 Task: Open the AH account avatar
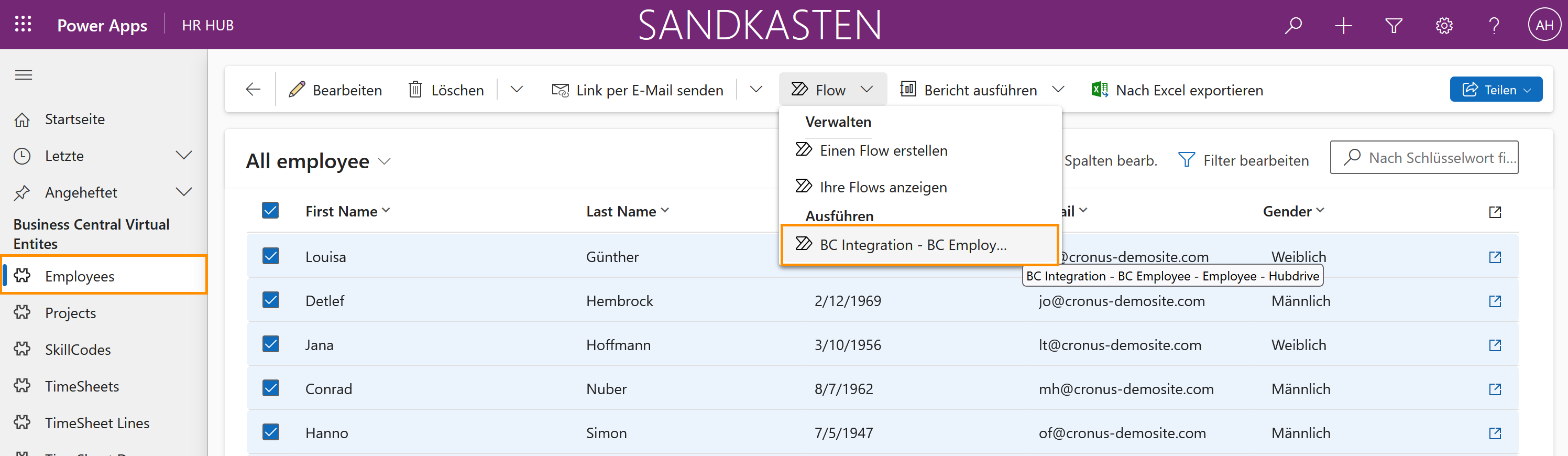tap(1544, 25)
